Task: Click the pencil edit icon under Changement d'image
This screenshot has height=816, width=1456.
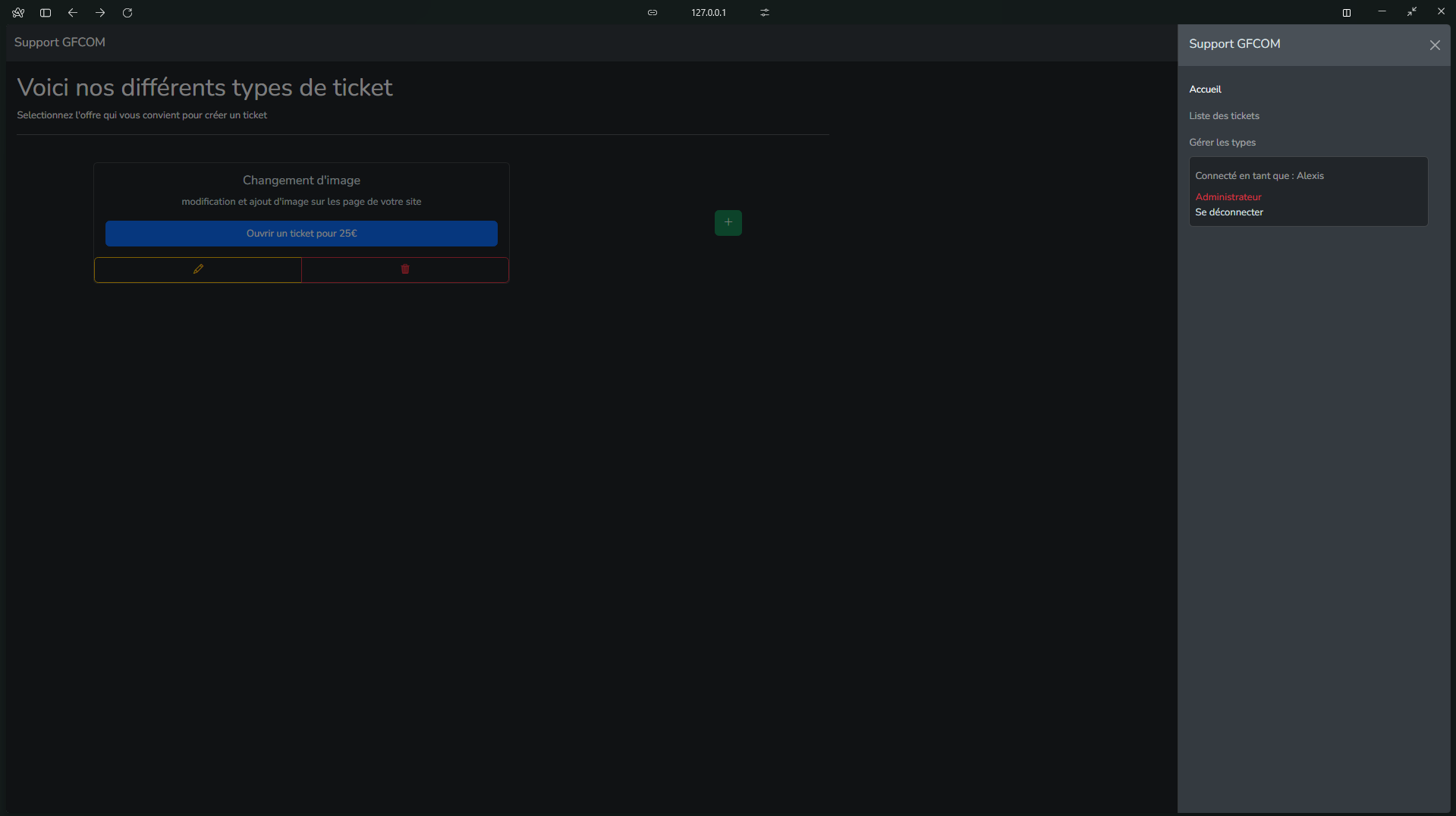Action: [x=198, y=269]
